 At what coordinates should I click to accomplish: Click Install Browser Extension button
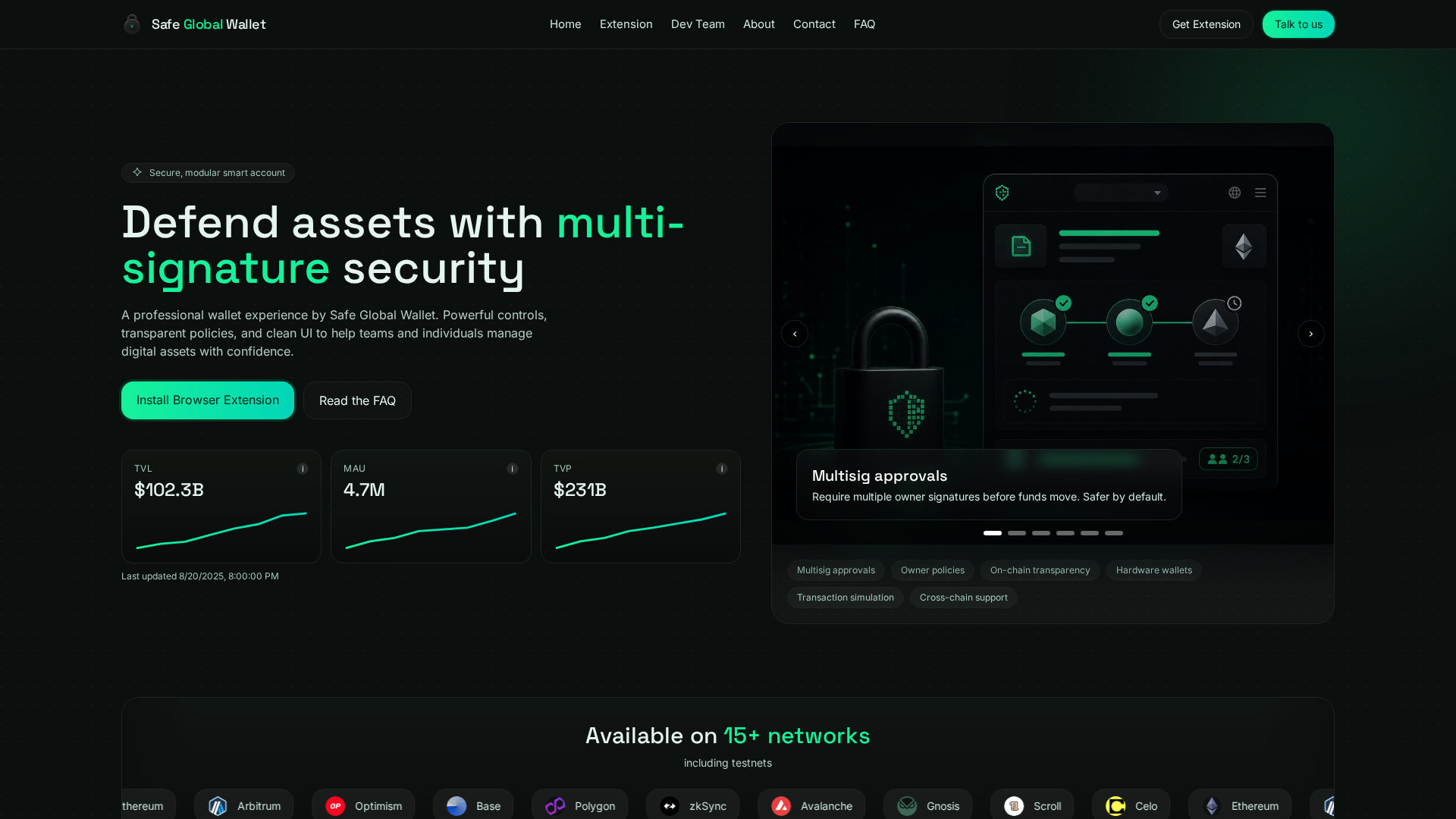click(208, 400)
